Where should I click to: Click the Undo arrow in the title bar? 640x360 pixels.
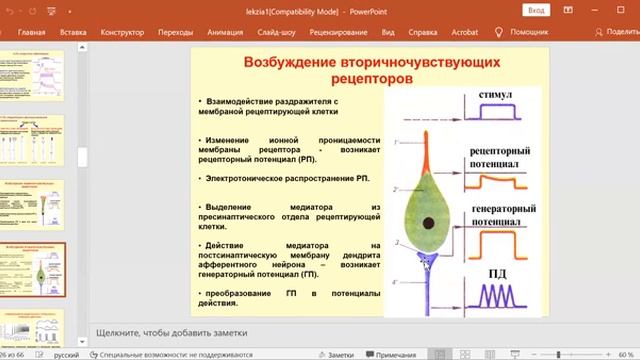coord(9,11)
